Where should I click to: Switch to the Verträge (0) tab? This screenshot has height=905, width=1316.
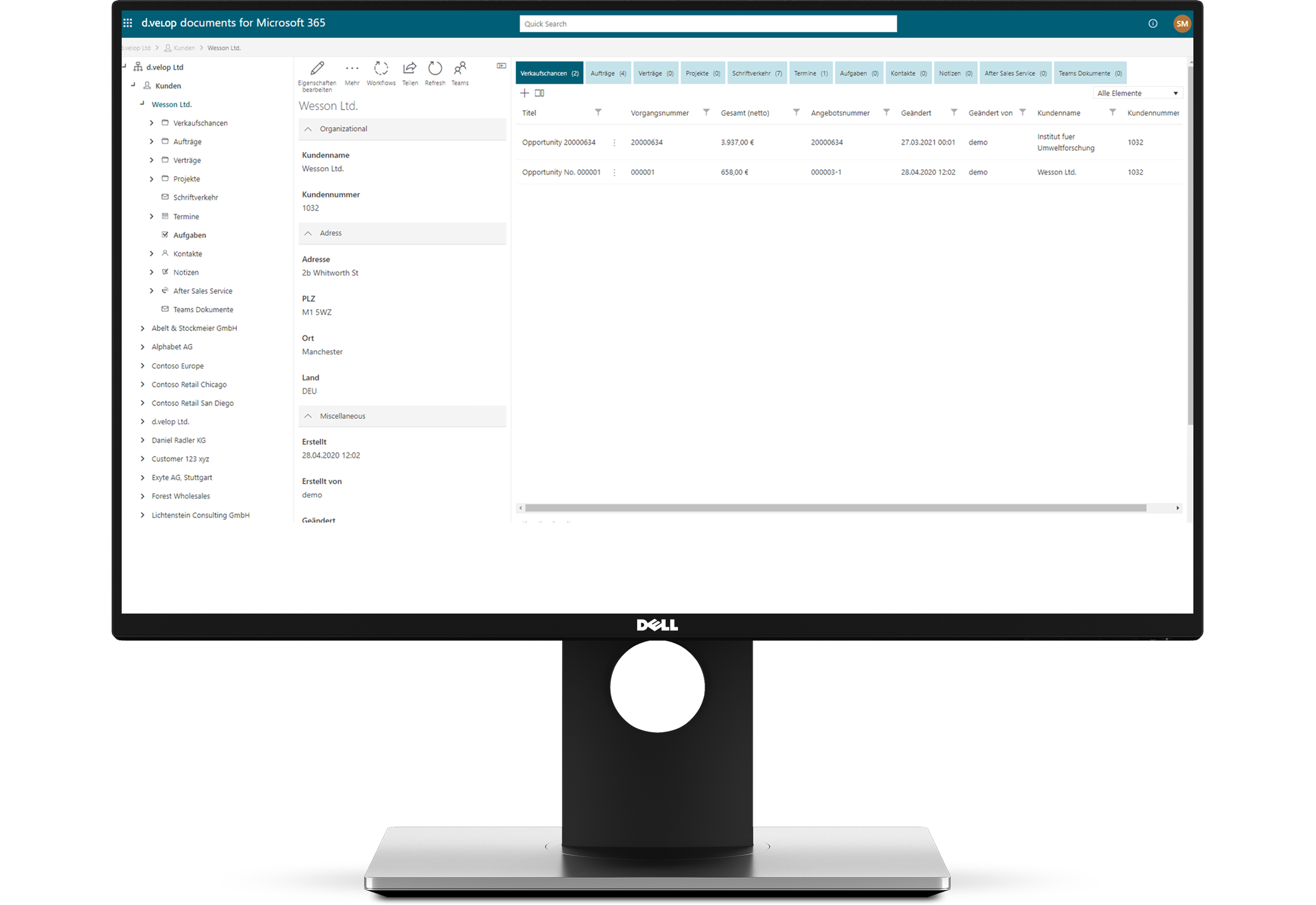pyautogui.click(x=655, y=73)
